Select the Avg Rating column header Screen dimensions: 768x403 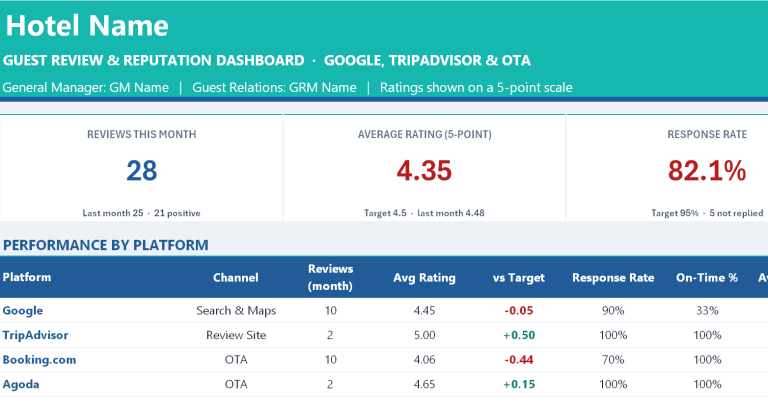pos(424,278)
